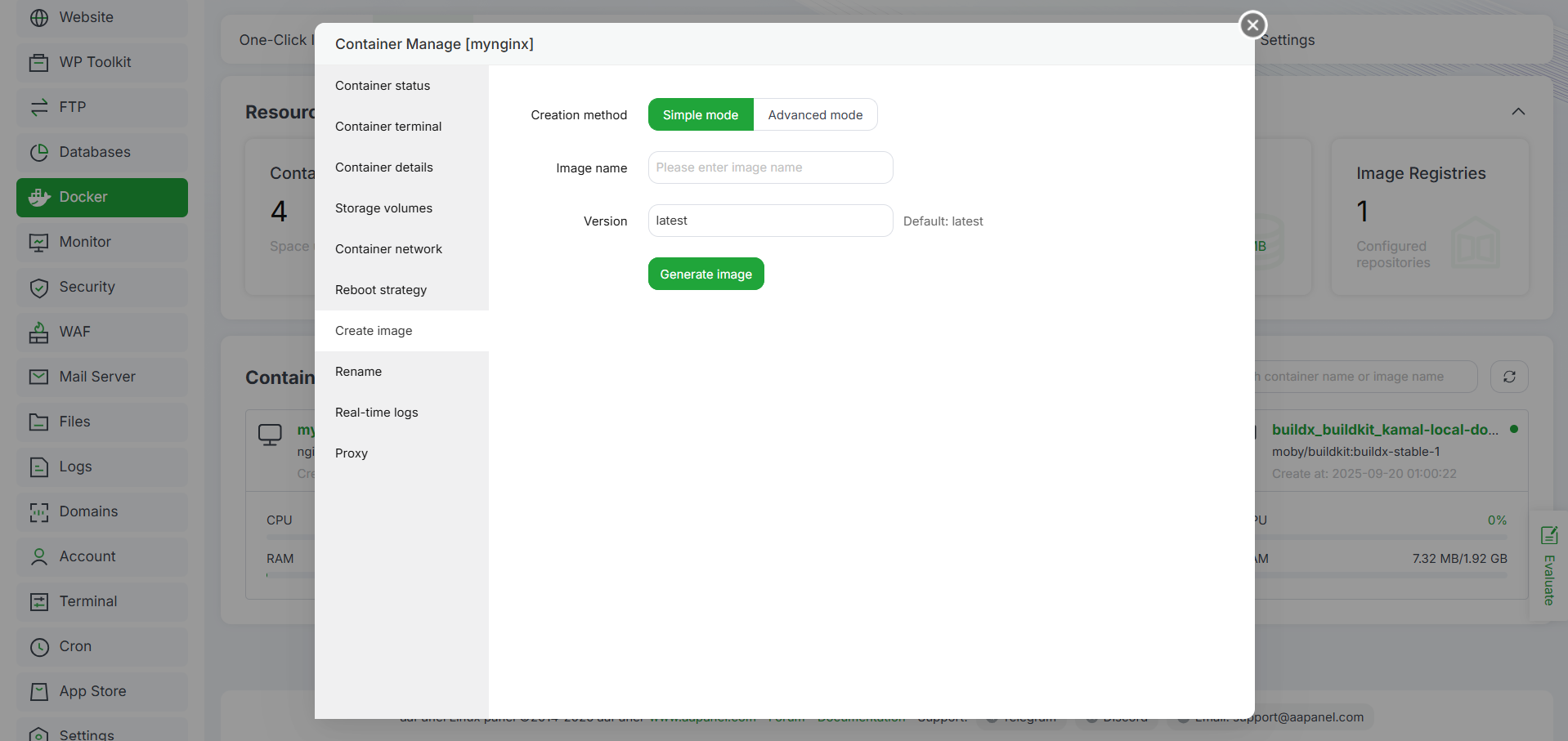The height and width of the screenshot is (741, 1568).
Task: Collapse the Resources section chevron
Action: pyautogui.click(x=1518, y=111)
